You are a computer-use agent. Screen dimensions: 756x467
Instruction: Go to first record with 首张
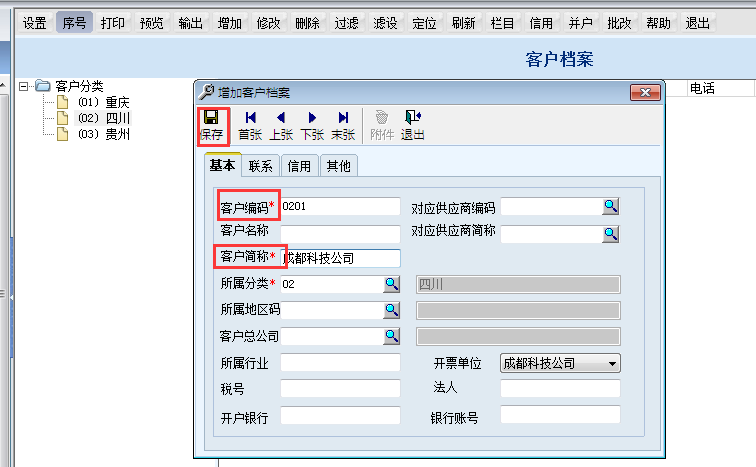pyautogui.click(x=250, y=126)
